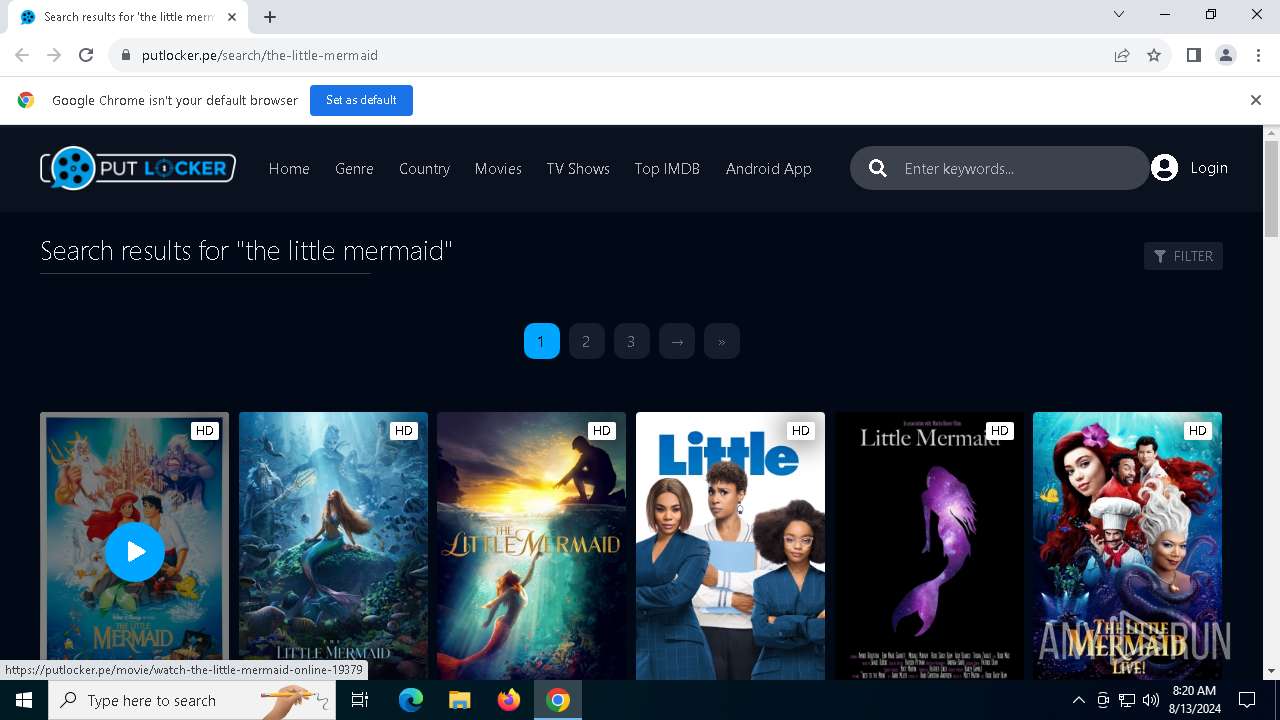Click Set as default button

361,100
